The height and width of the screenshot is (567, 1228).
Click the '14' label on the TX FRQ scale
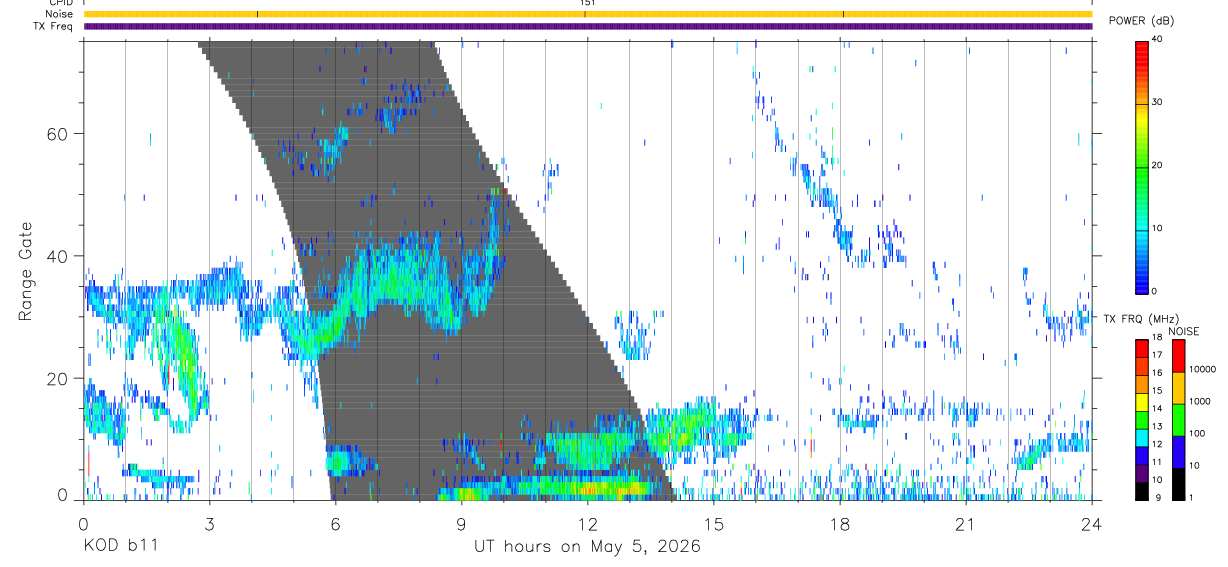tap(1157, 408)
